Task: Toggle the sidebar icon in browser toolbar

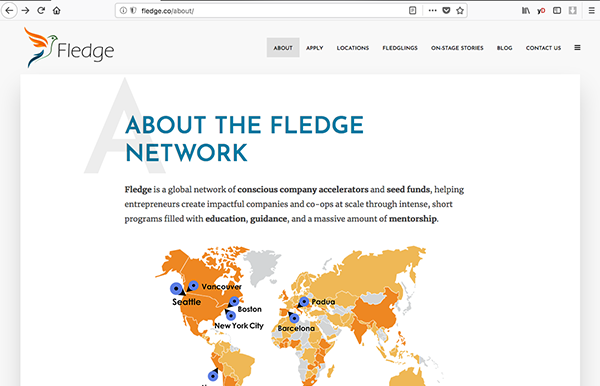Action: 557,11
